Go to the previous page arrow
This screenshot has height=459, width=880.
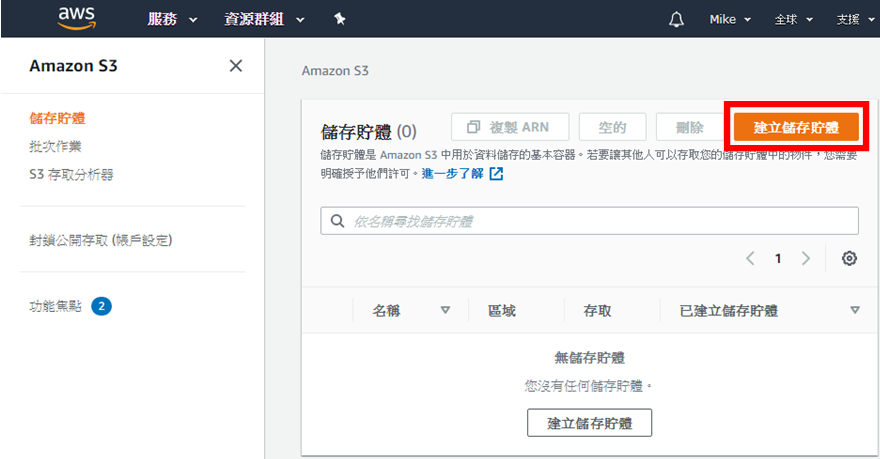[x=750, y=258]
